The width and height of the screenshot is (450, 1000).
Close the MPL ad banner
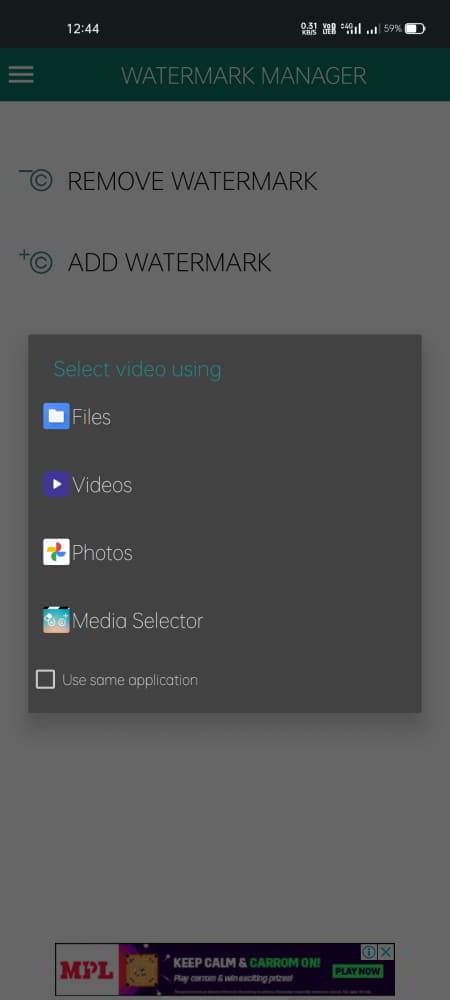[x=386, y=952]
